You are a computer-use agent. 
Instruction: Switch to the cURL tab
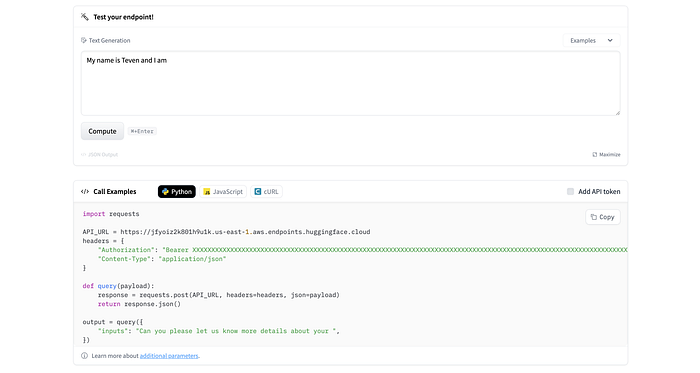tap(267, 191)
